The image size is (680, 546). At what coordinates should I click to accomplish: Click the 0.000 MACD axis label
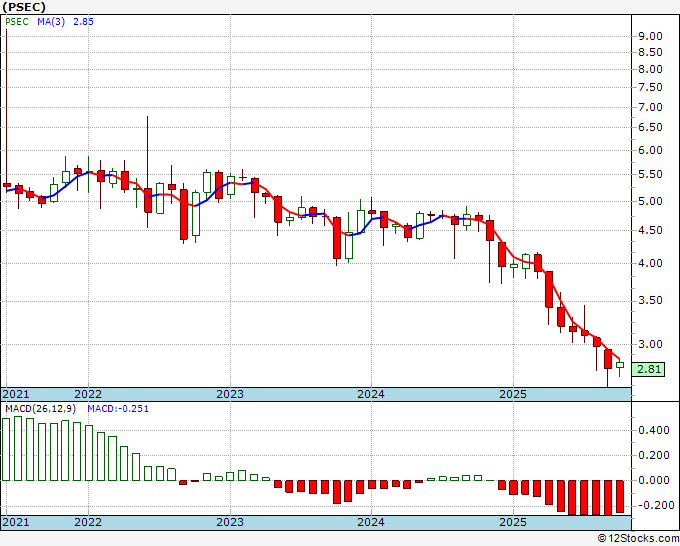[654, 481]
